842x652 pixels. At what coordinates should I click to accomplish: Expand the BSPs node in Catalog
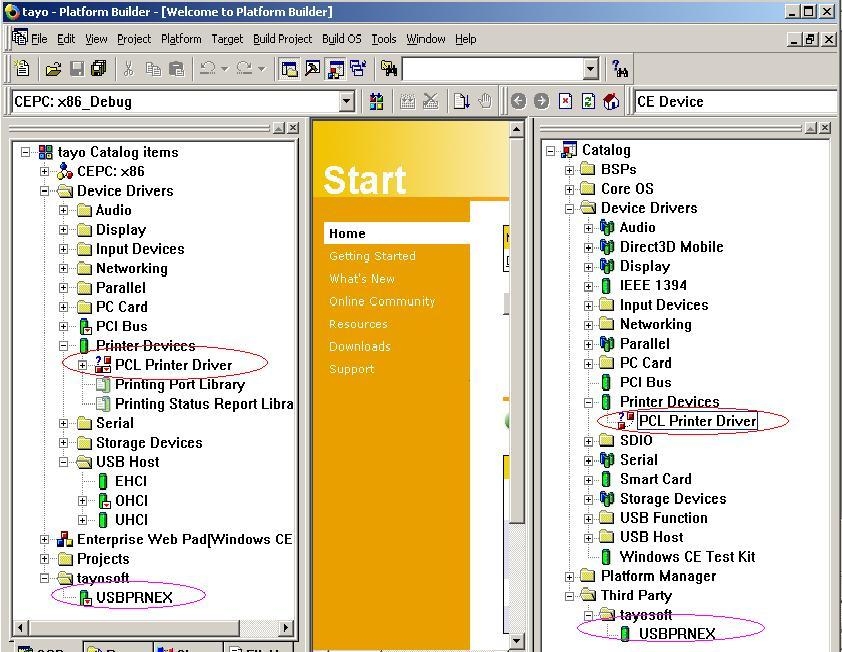pyautogui.click(x=570, y=169)
